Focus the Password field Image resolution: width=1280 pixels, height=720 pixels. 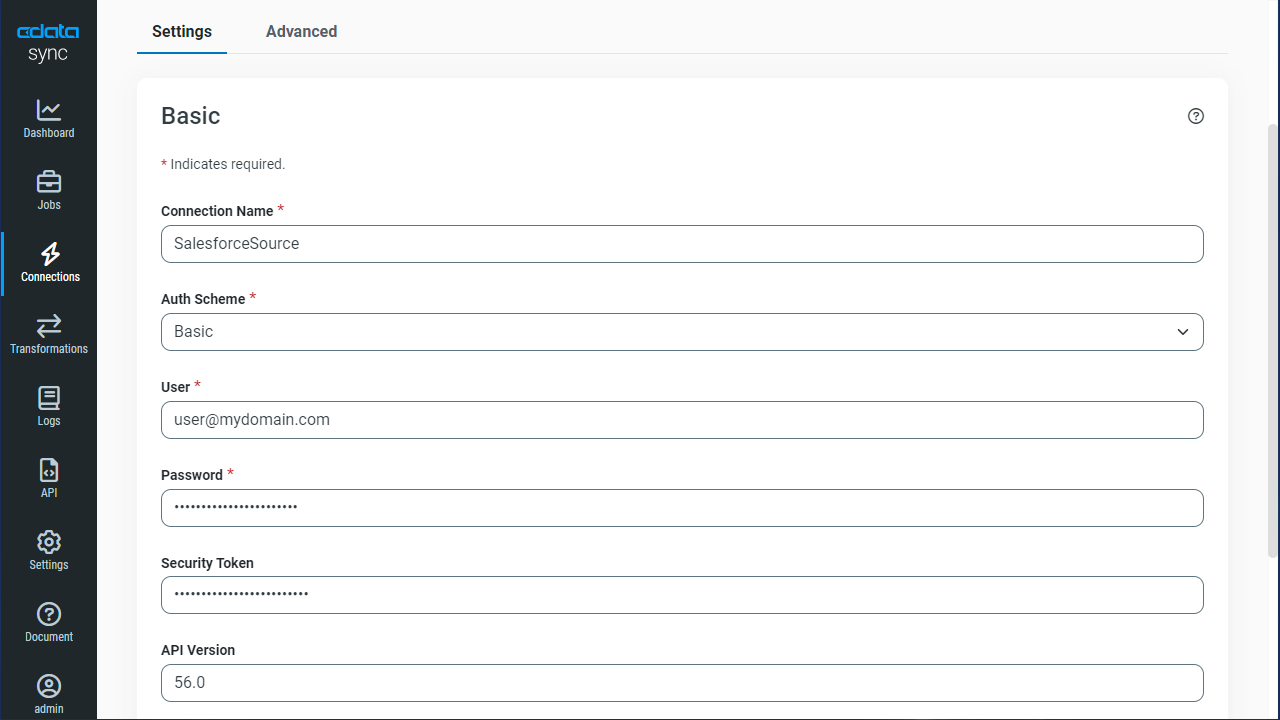[682, 507]
